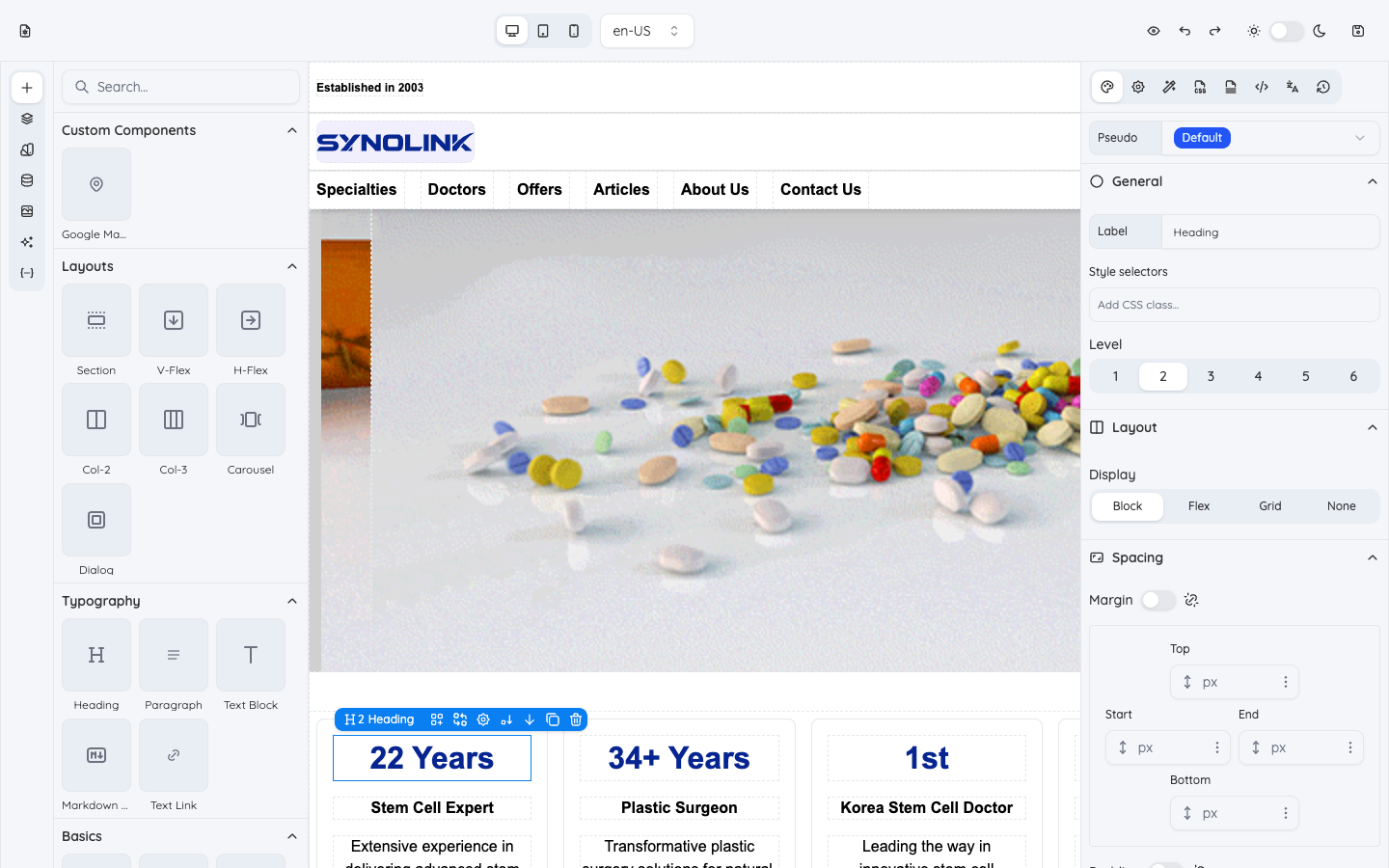Open the database collections icon in left rail
1389x868 pixels.
pos(27,180)
